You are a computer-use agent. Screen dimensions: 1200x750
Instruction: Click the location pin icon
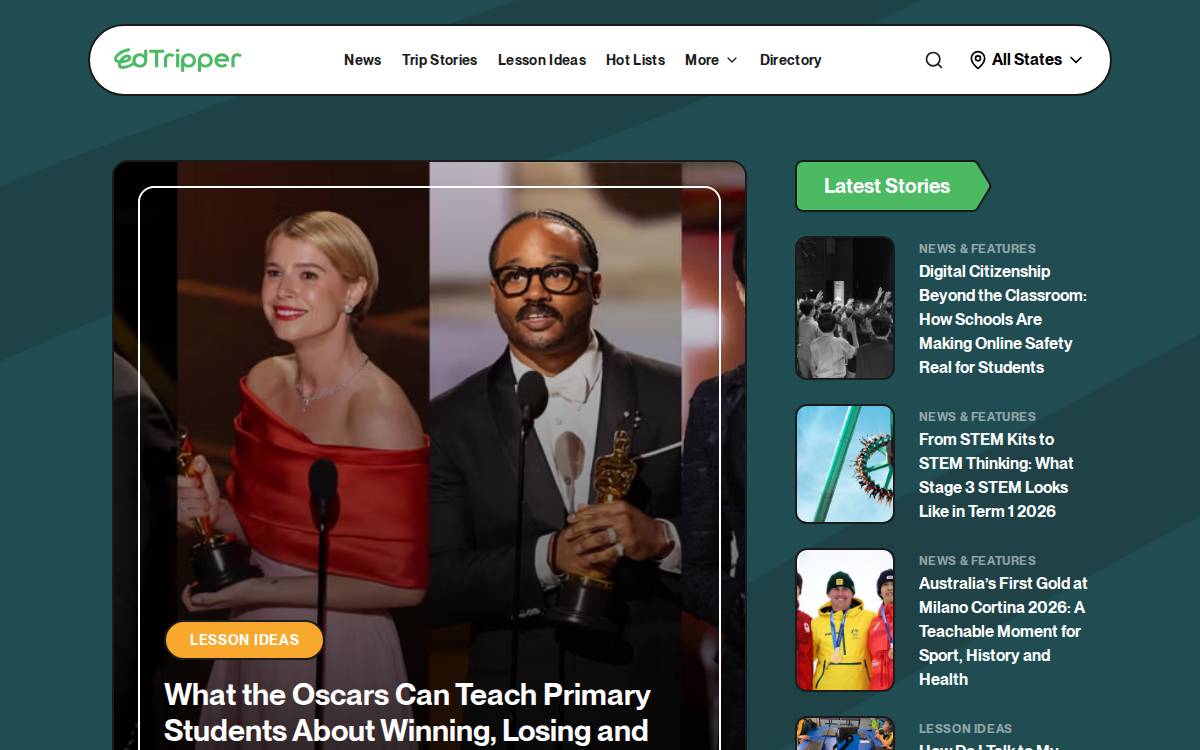point(978,60)
